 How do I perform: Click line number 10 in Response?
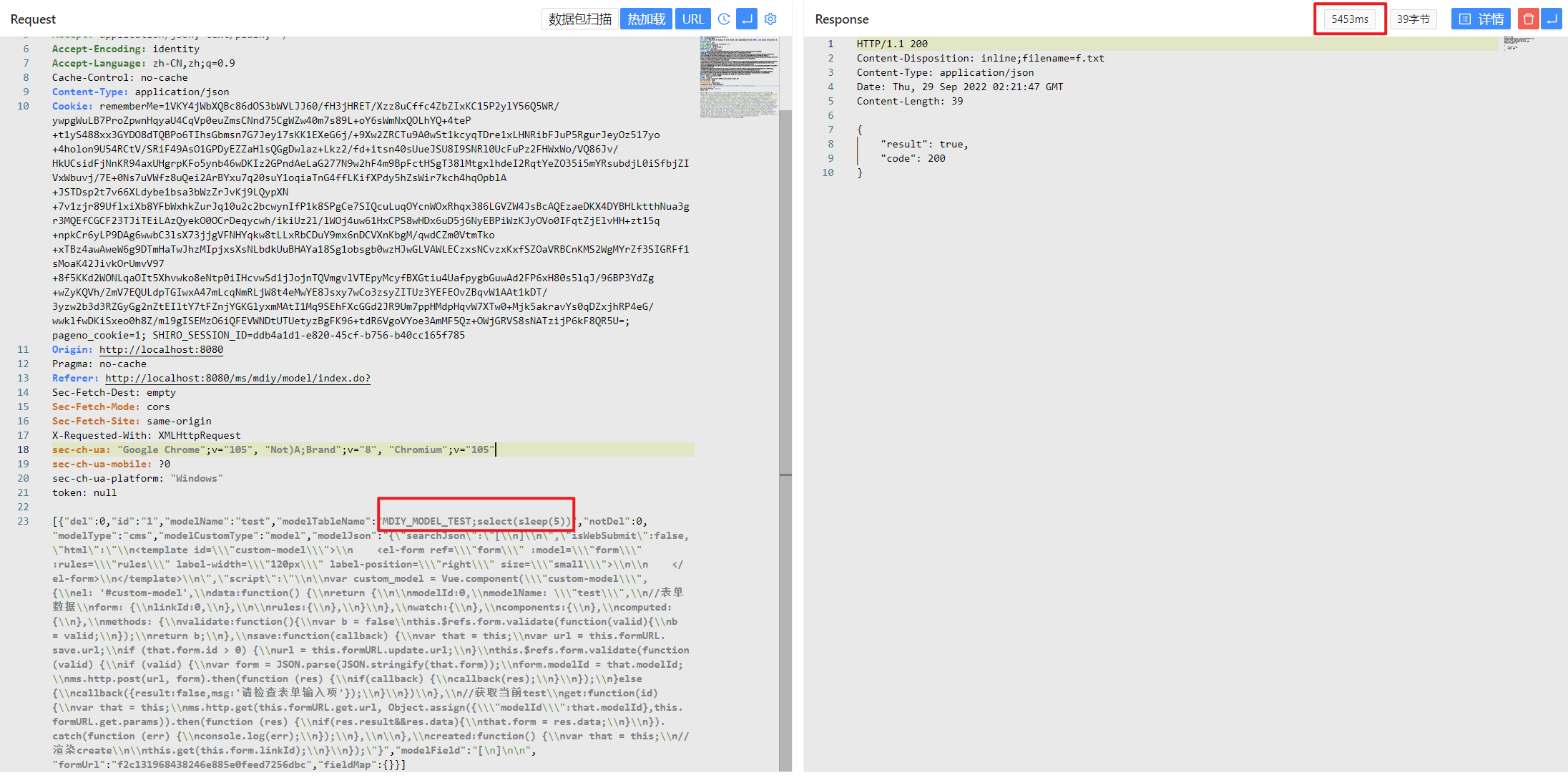(828, 172)
